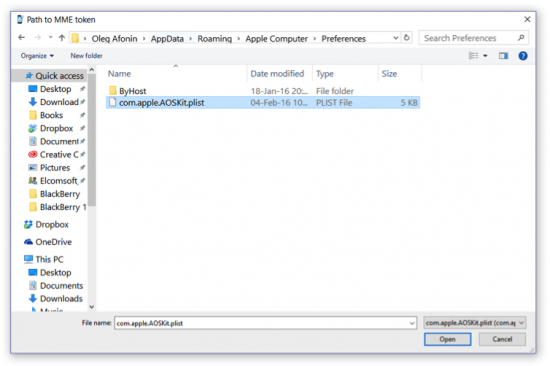The width and height of the screenshot is (550, 366).
Task: Click the Open button
Action: click(x=447, y=339)
